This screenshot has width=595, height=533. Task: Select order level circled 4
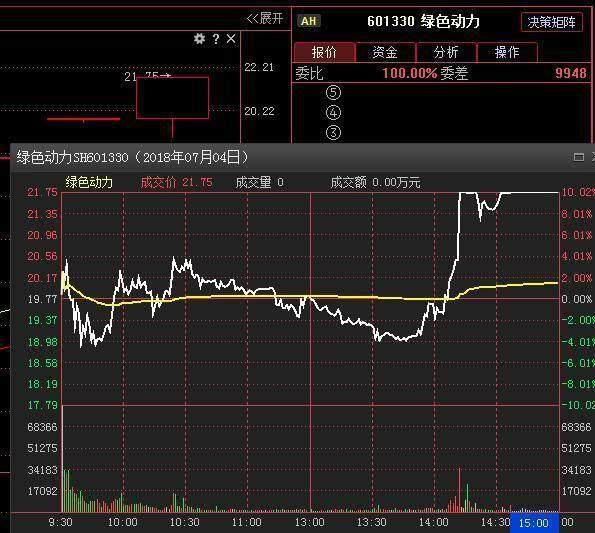point(334,113)
